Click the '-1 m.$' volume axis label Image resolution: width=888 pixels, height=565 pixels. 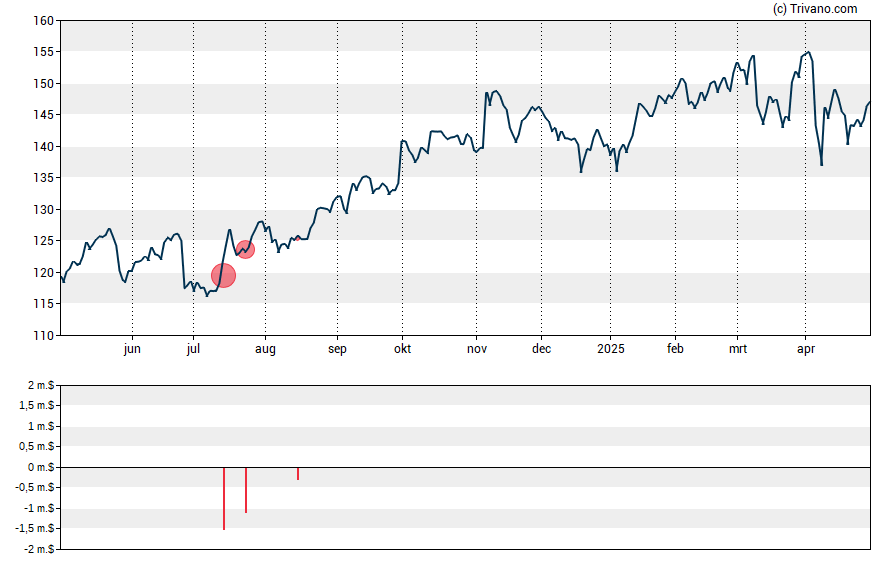point(39,508)
